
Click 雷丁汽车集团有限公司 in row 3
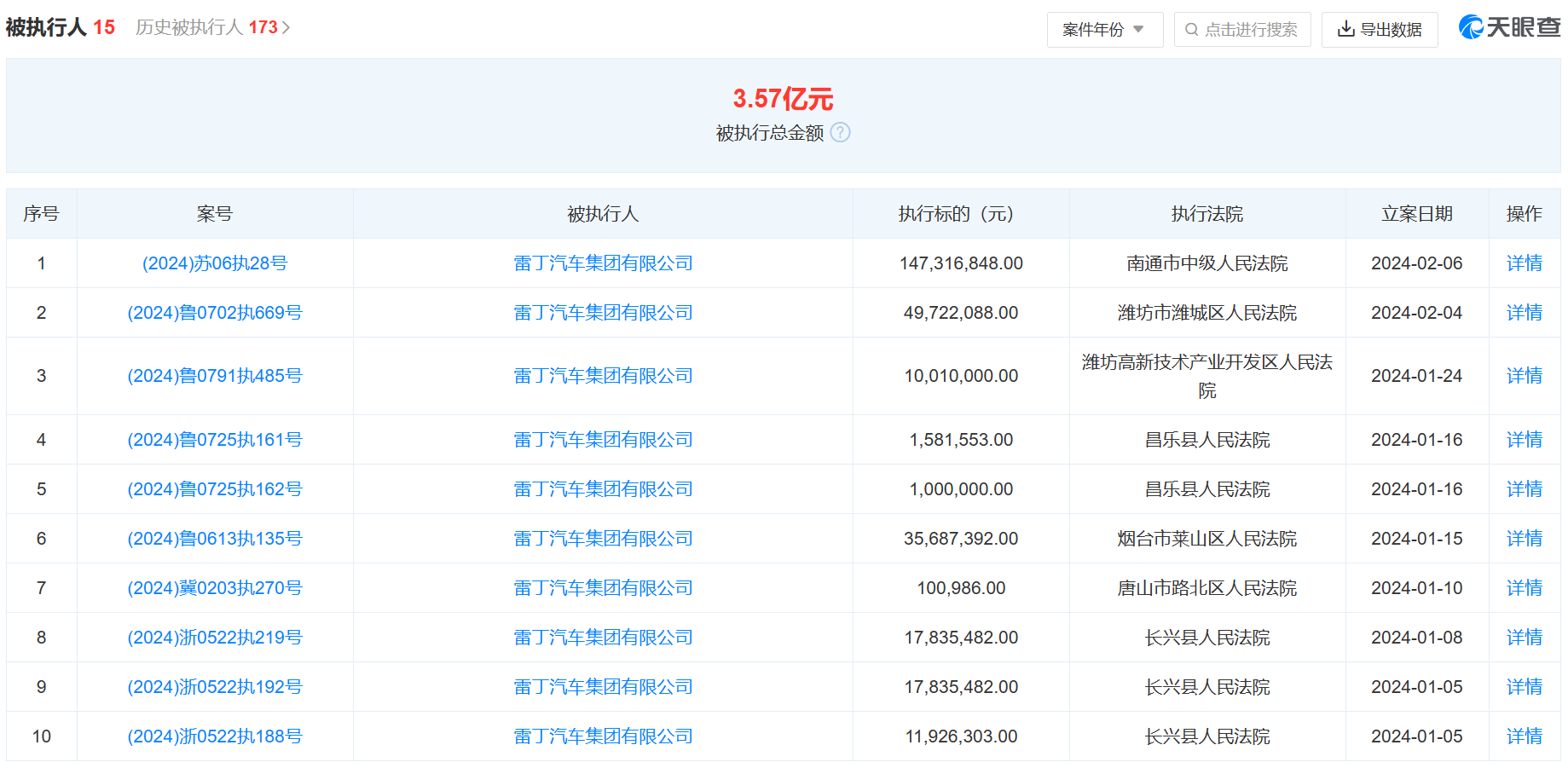pos(603,376)
